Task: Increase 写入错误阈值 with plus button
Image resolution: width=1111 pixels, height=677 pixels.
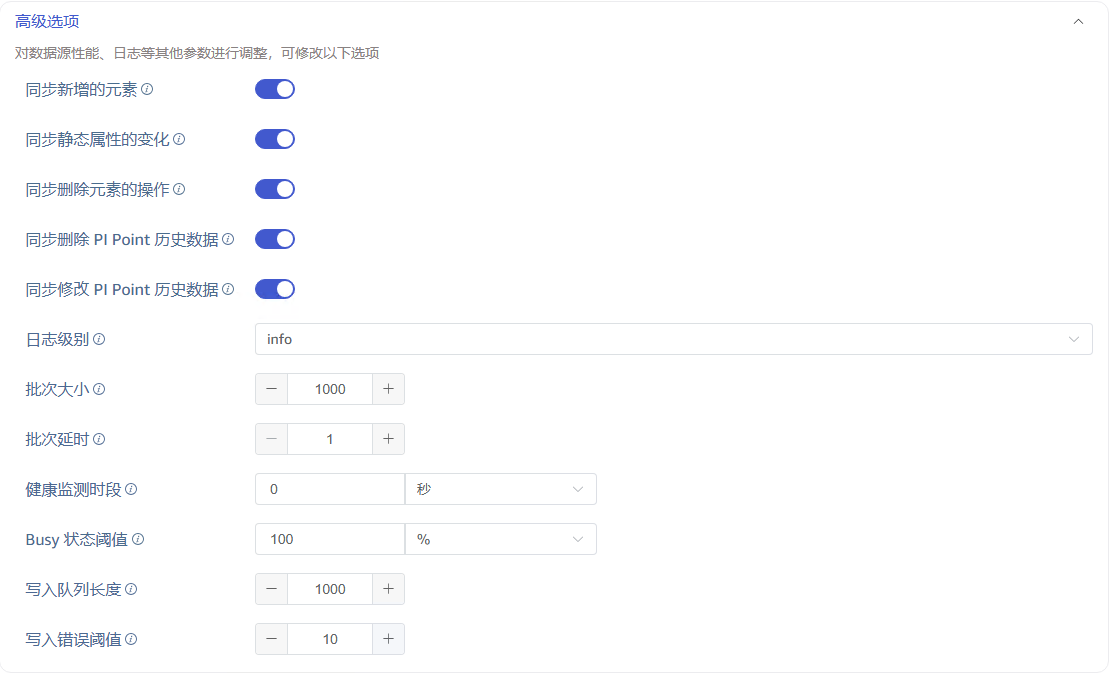Action: 388,639
